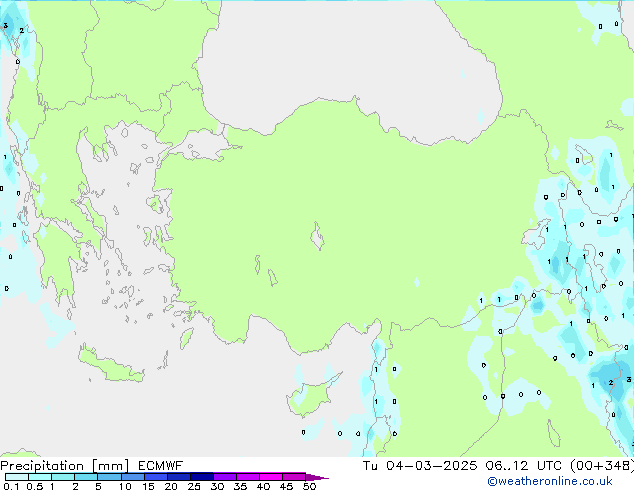This screenshot has height=490, width=634.
Task: Click the light cyan 1 mm legend swatch
Action: [63, 477]
